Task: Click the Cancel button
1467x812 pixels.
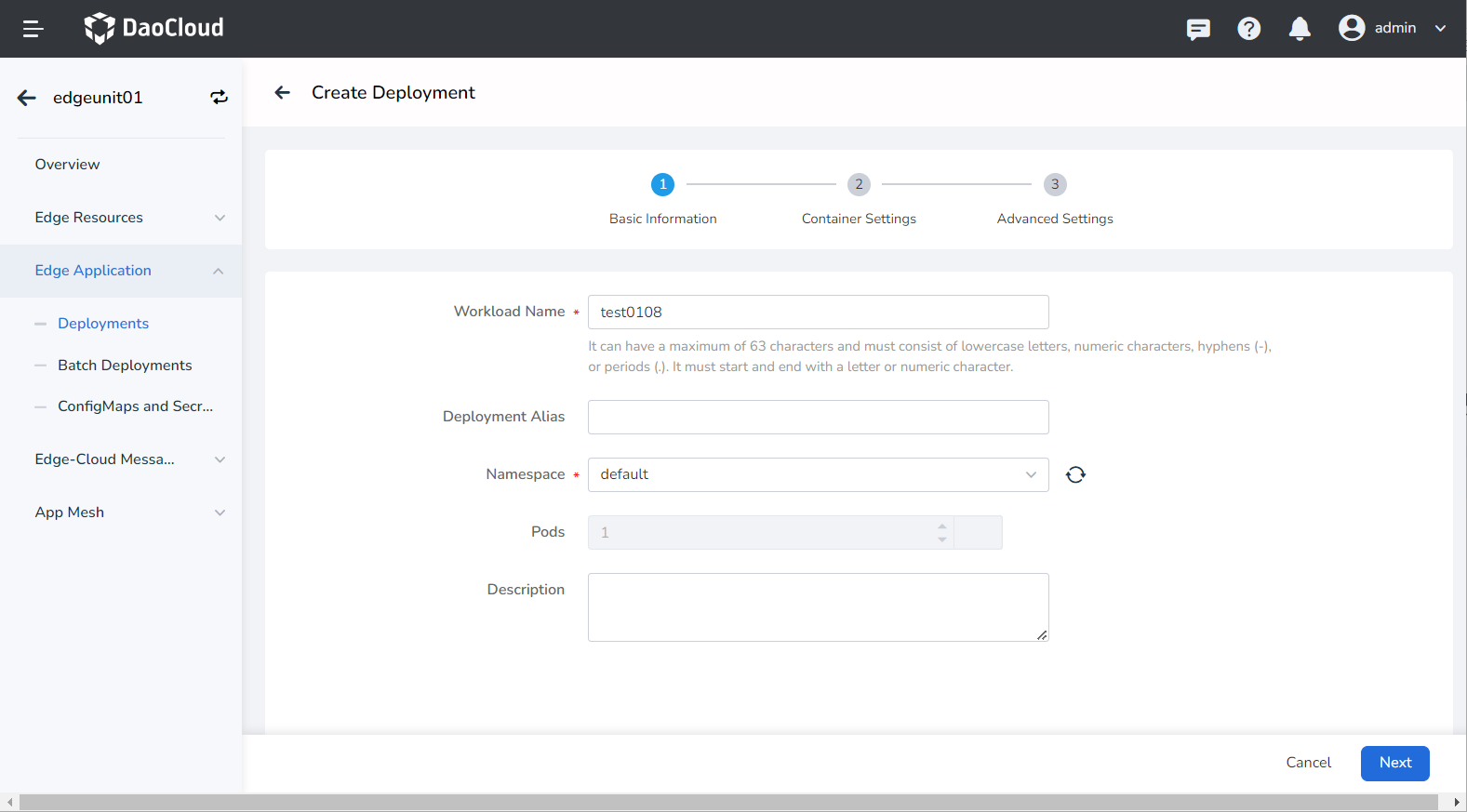Action: 1308,763
